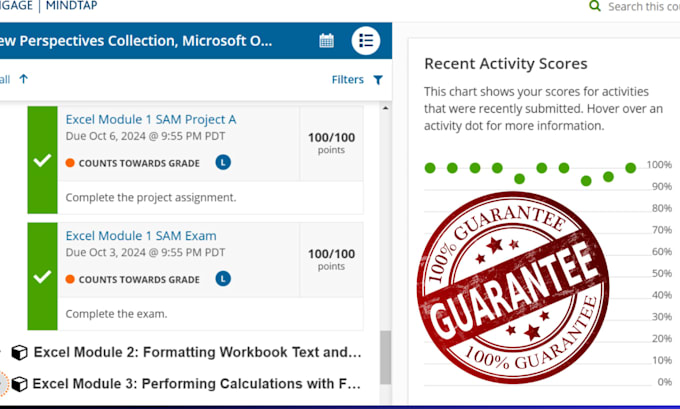Click the last green activity score dot
Screen dimensions: 680x409
pos(631,168)
